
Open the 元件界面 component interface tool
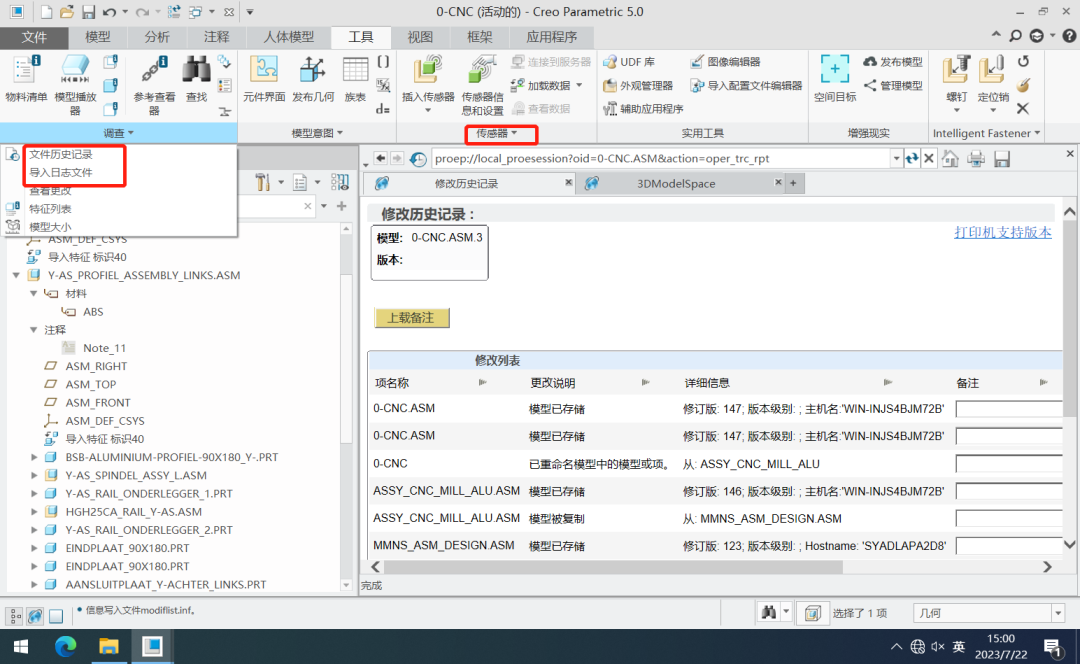tap(264, 75)
